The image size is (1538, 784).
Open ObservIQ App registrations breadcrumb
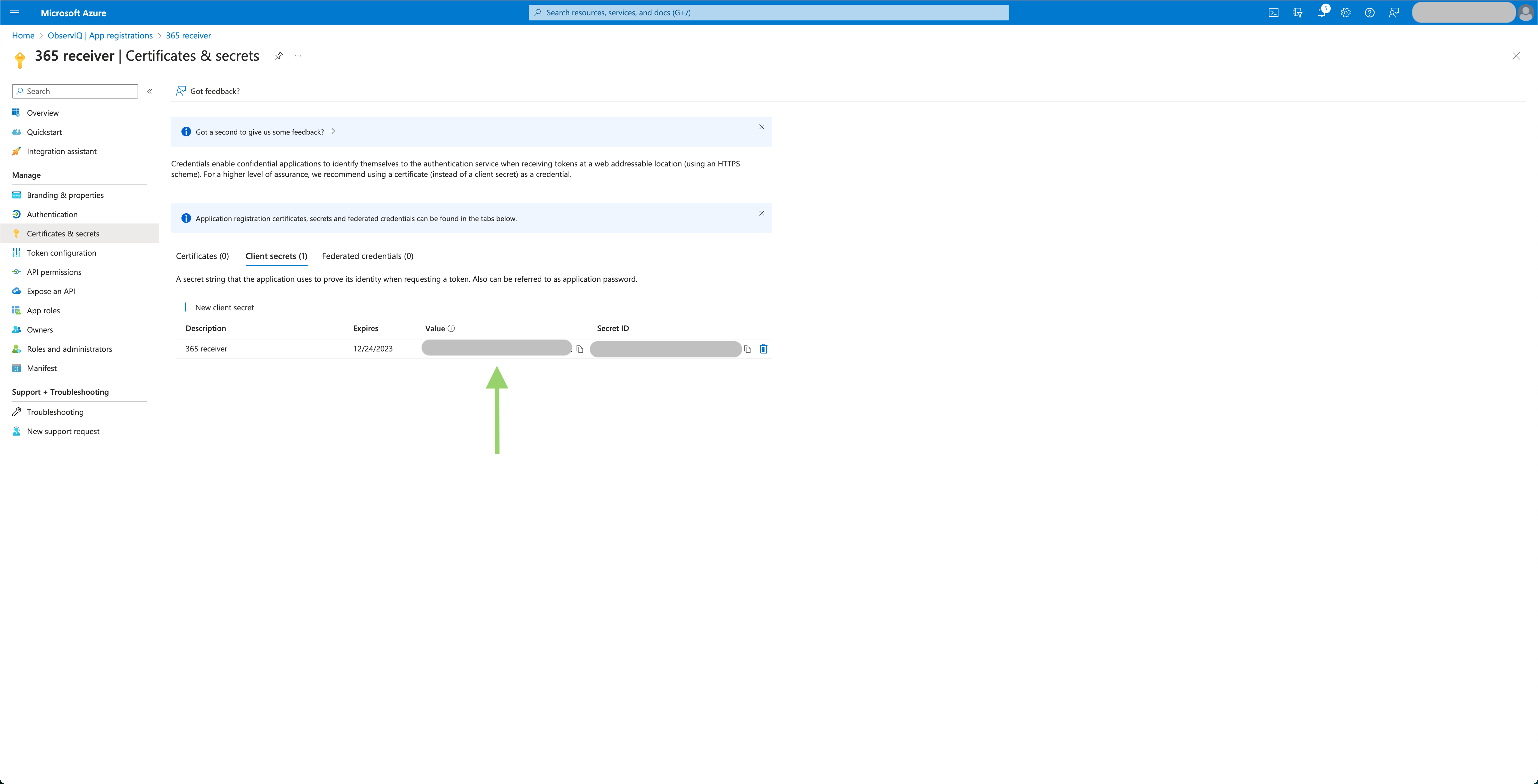(100, 36)
